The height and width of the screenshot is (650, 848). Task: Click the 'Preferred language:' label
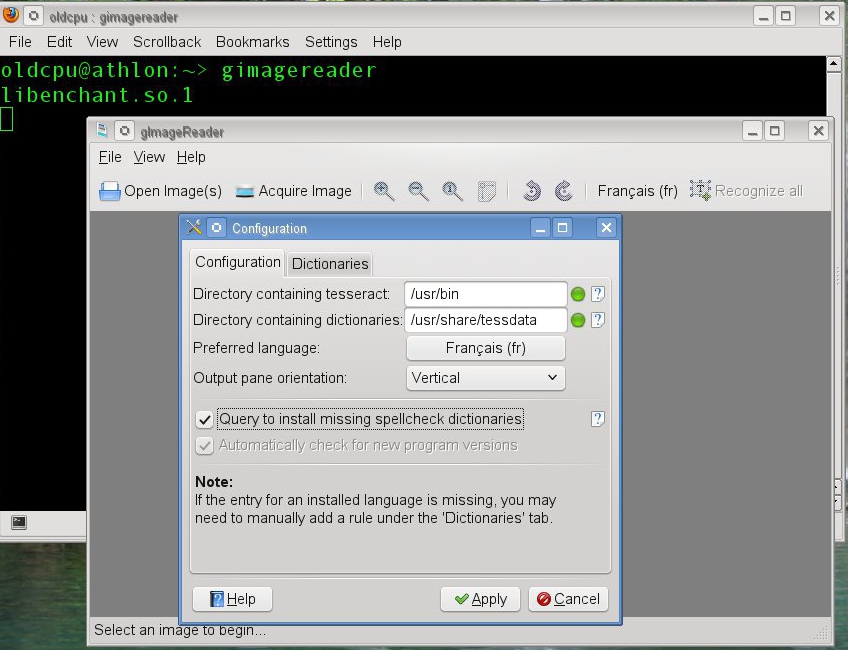coord(256,348)
